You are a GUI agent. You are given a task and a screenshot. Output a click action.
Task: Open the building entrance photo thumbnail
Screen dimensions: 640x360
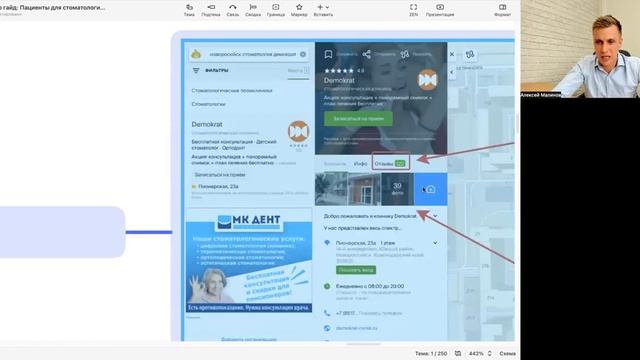[x=364, y=189]
